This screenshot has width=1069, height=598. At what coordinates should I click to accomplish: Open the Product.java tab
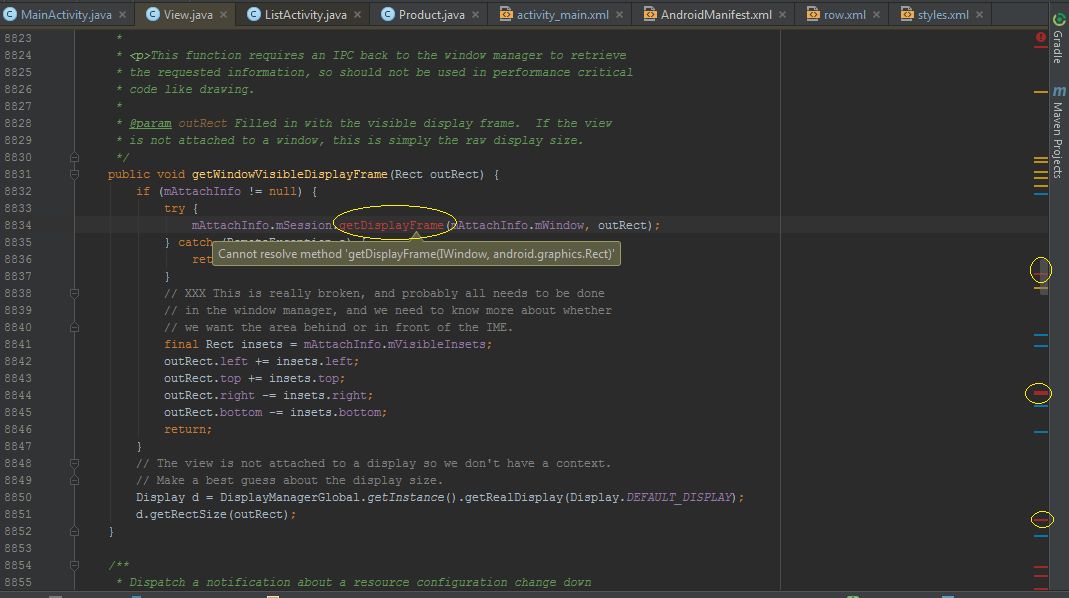click(431, 14)
